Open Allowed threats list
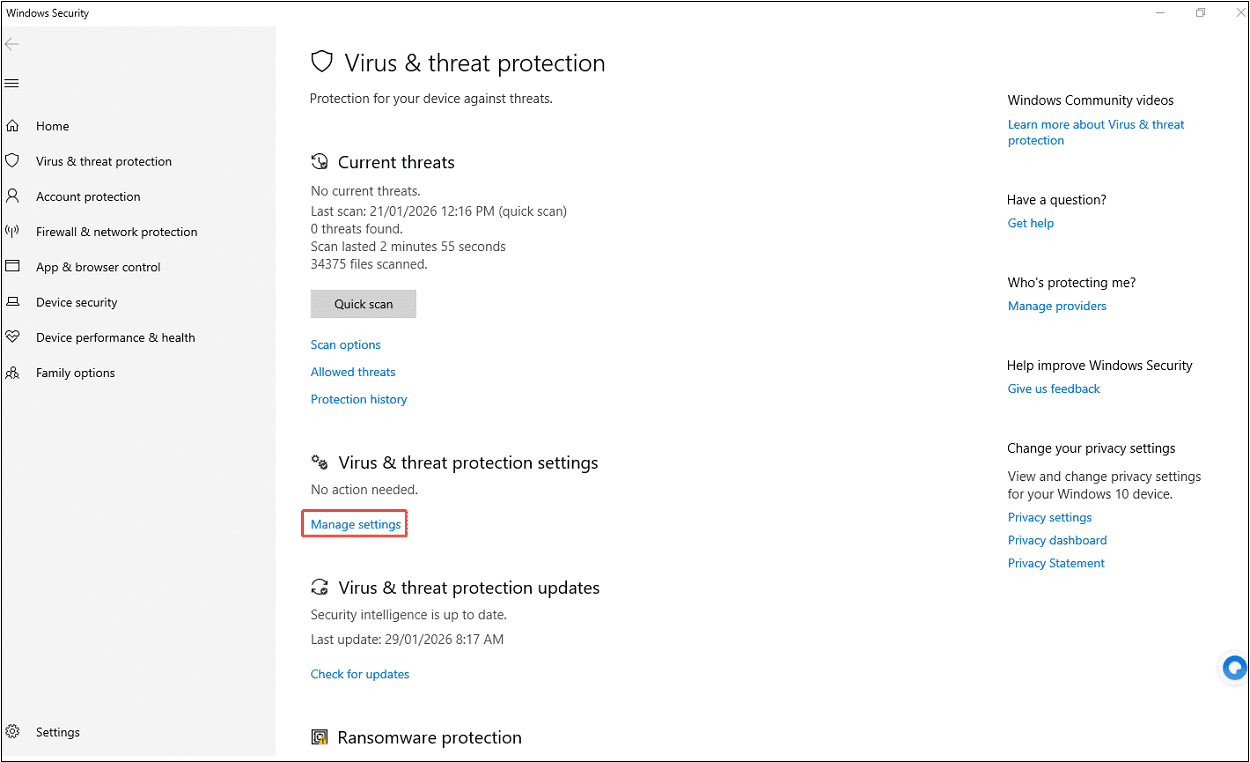 pyautogui.click(x=353, y=371)
